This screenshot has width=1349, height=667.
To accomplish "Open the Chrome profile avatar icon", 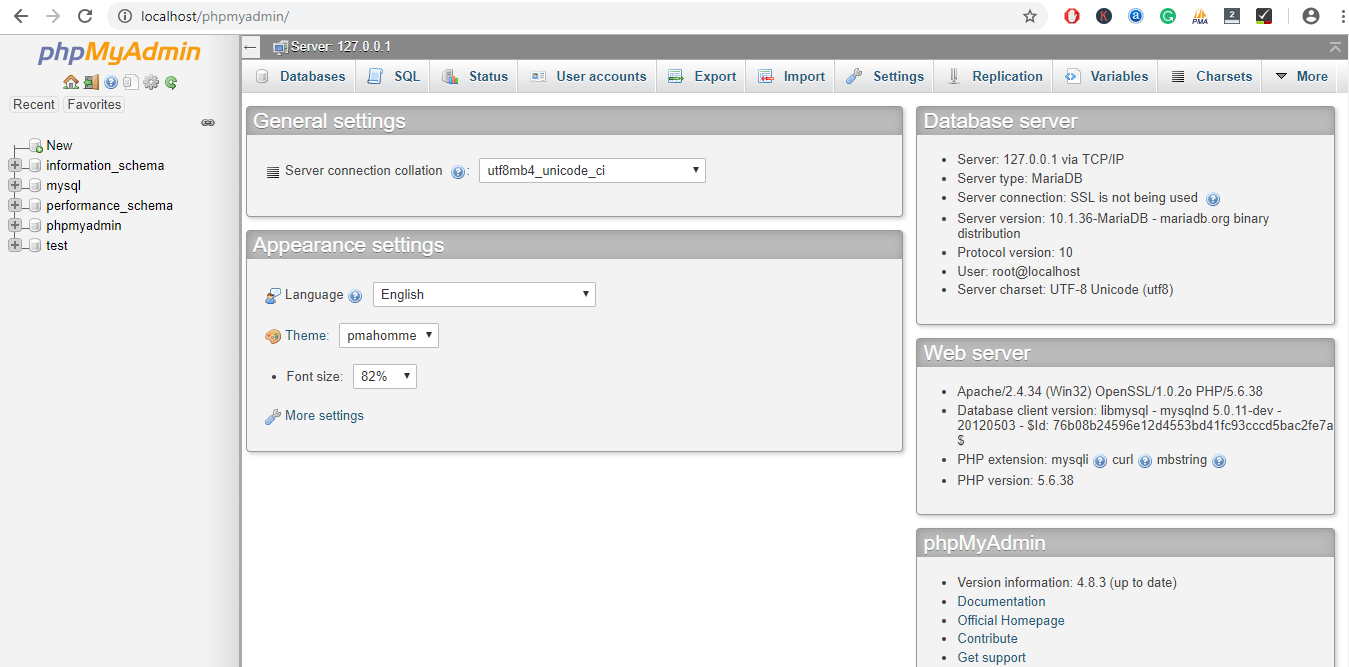I will pyautogui.click(x=1311, y=16).
